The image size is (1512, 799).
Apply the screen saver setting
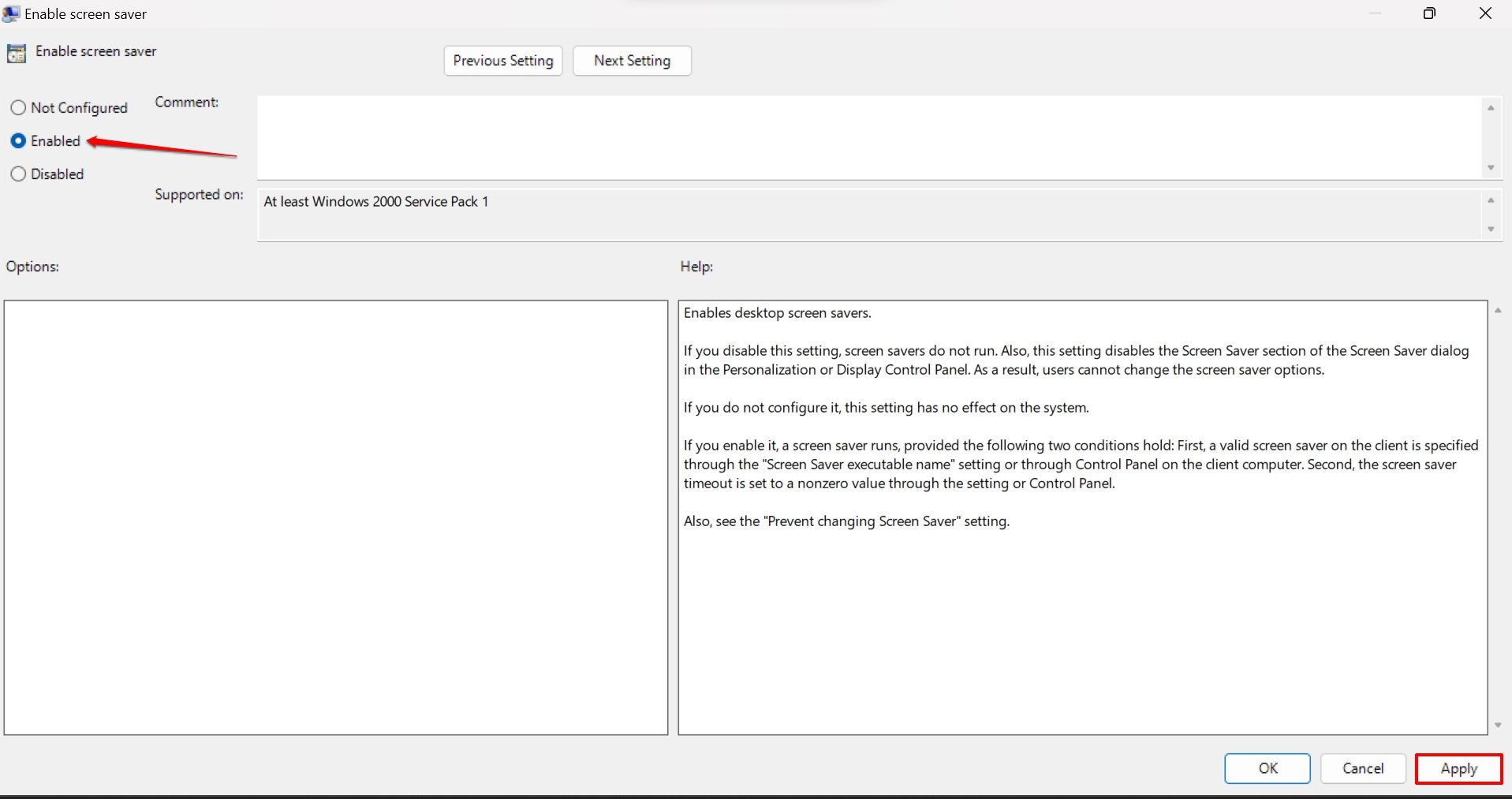(1458, 768)
